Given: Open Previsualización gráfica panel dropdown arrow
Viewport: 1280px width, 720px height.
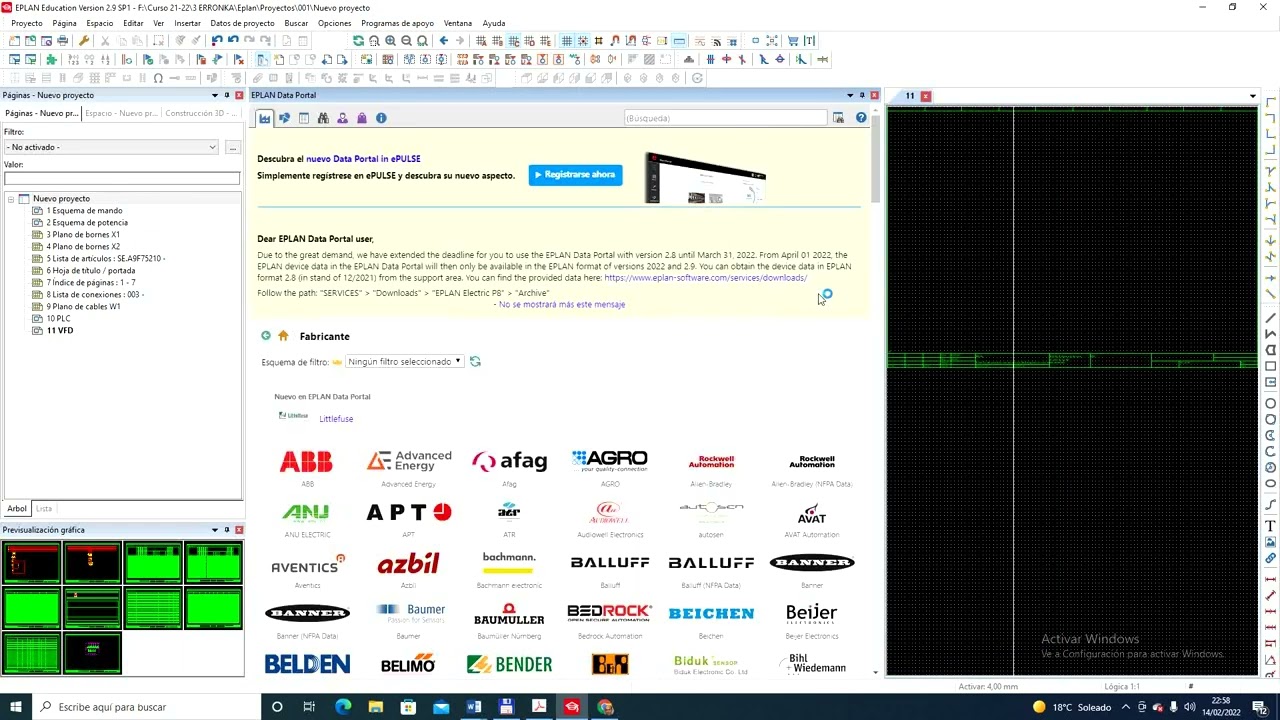Looking at the screenshot, I should 214,530.
